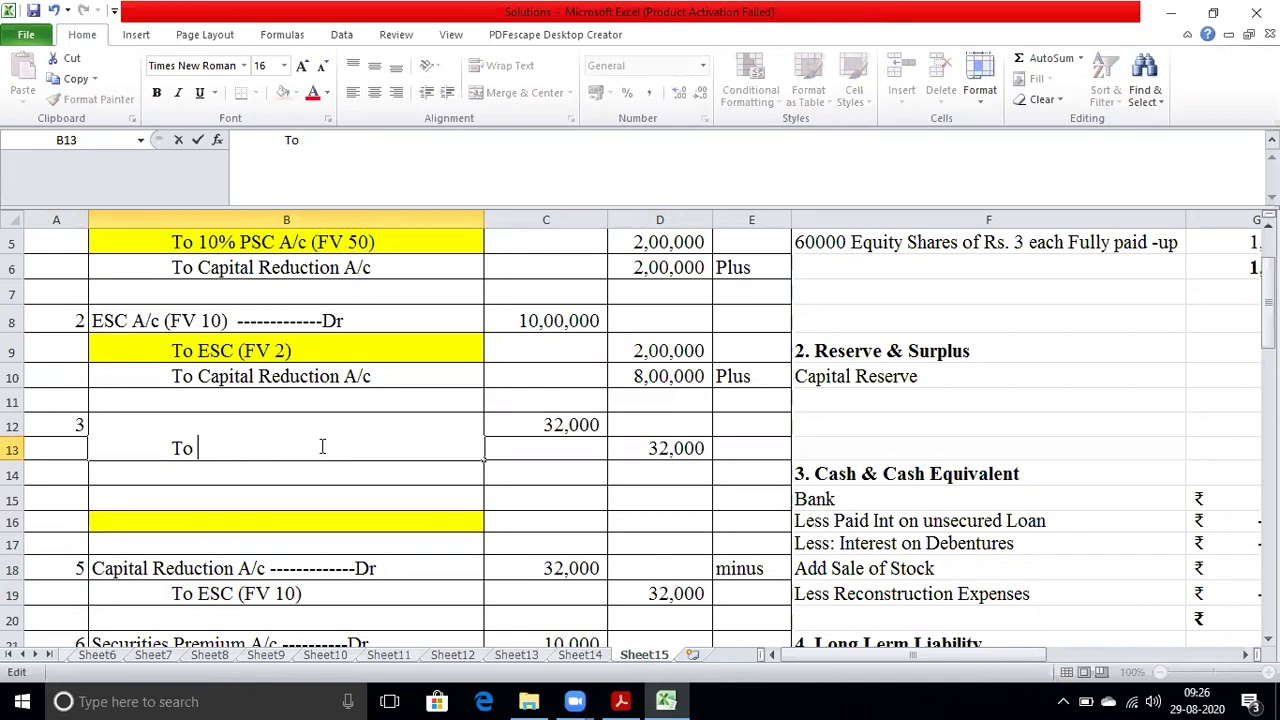1280x720 pixels.
Task: Click the Align Text Left icon
Action: (352, 93)
